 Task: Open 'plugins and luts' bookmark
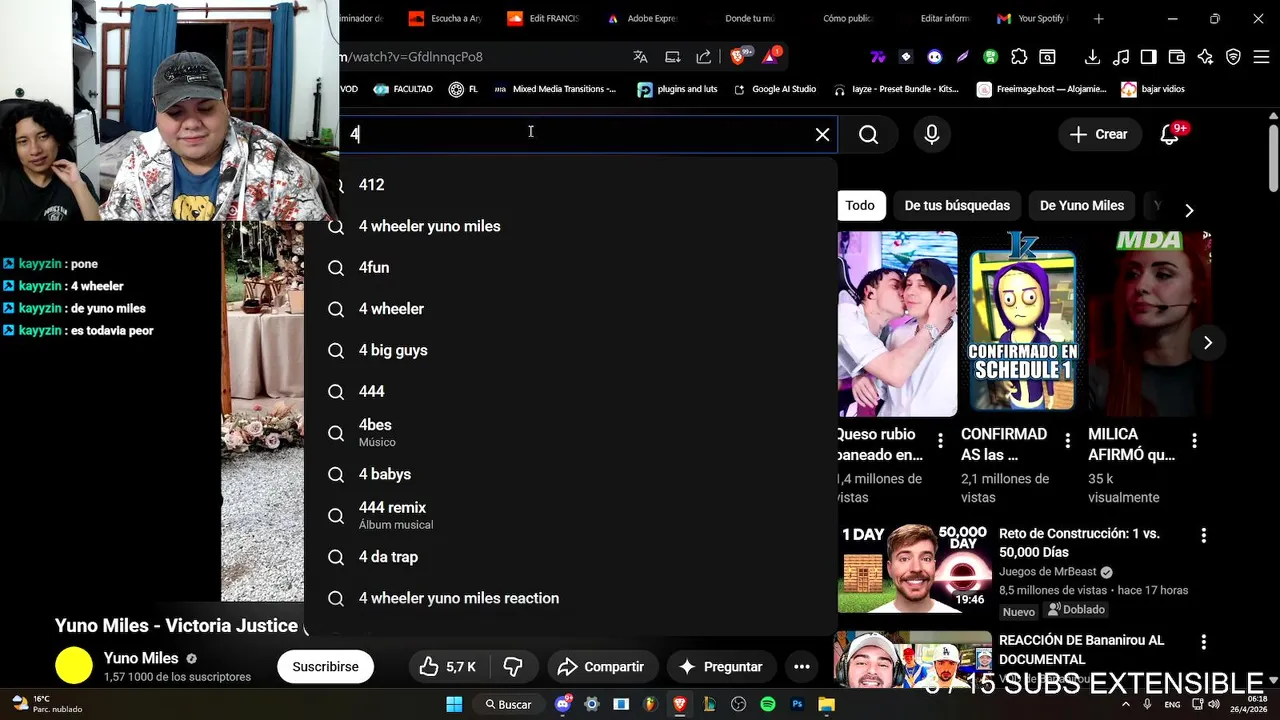coord(678,89)
